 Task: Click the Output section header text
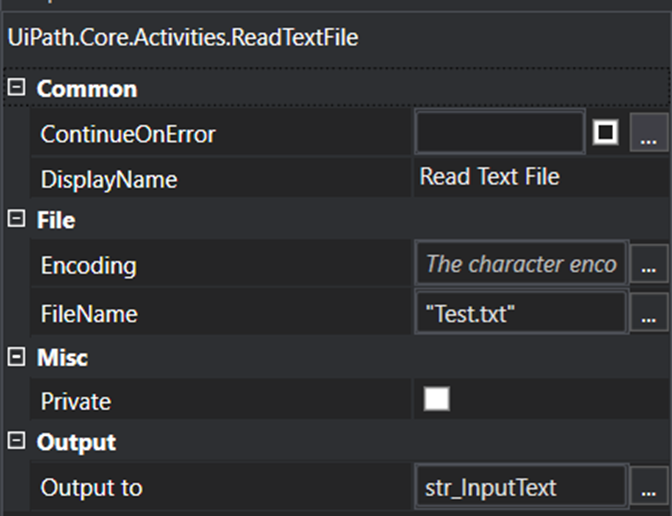click(76, 442)
